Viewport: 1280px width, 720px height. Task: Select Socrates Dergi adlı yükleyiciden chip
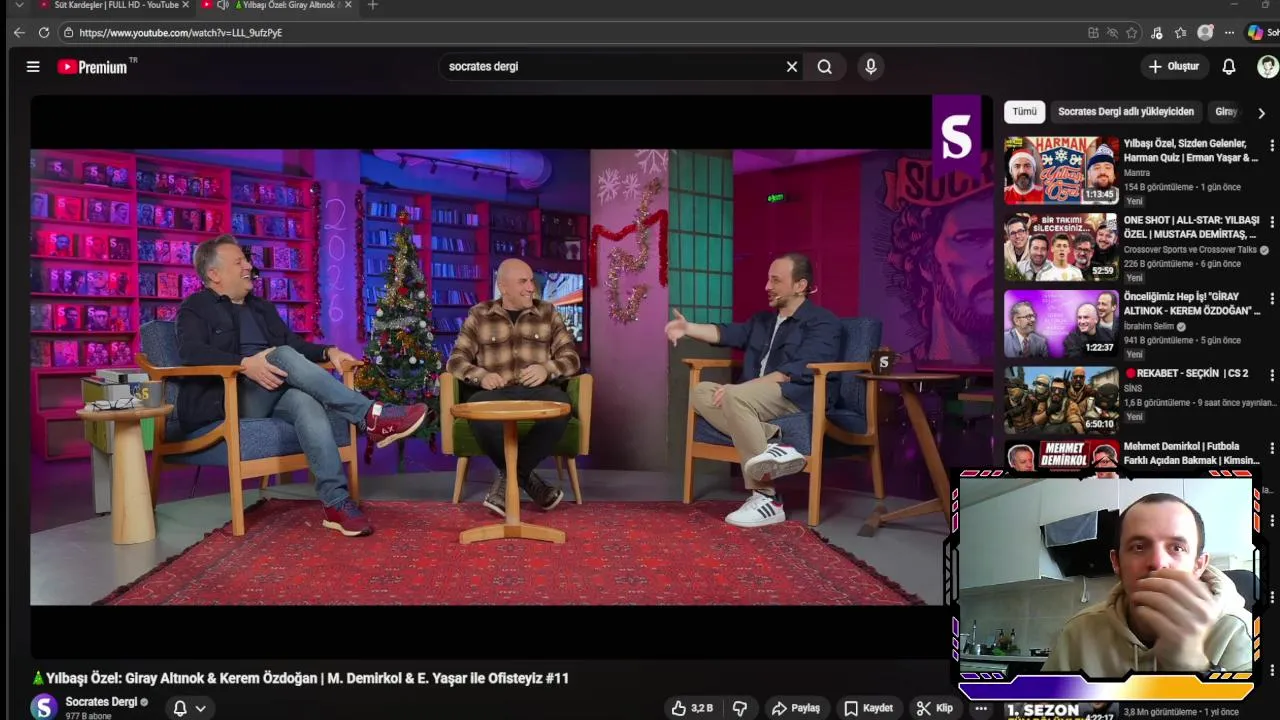1126,112
